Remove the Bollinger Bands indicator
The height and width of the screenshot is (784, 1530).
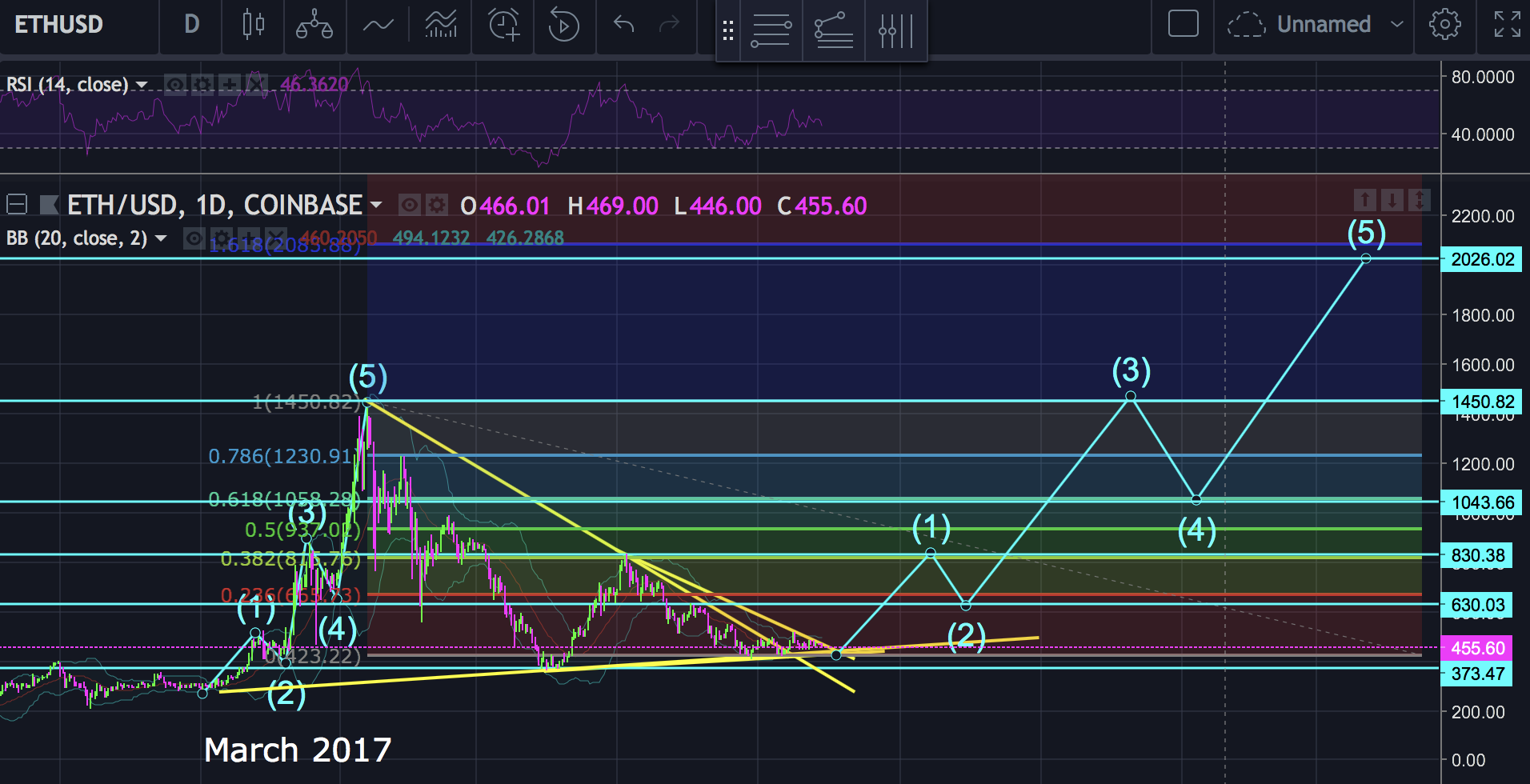[x=275, y=238]
